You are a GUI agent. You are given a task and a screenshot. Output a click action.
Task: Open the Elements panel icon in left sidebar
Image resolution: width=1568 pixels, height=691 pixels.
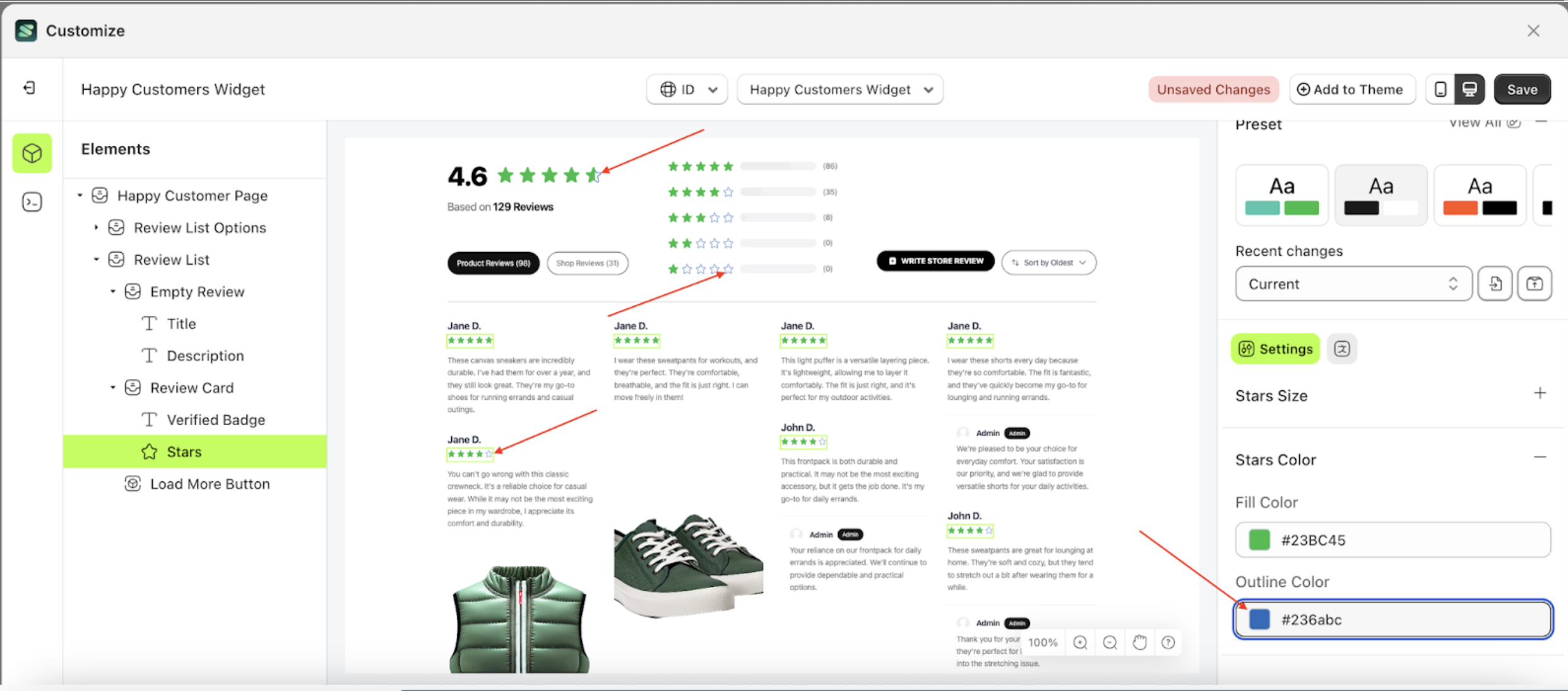pyautogui.click(x=32, y=152)
